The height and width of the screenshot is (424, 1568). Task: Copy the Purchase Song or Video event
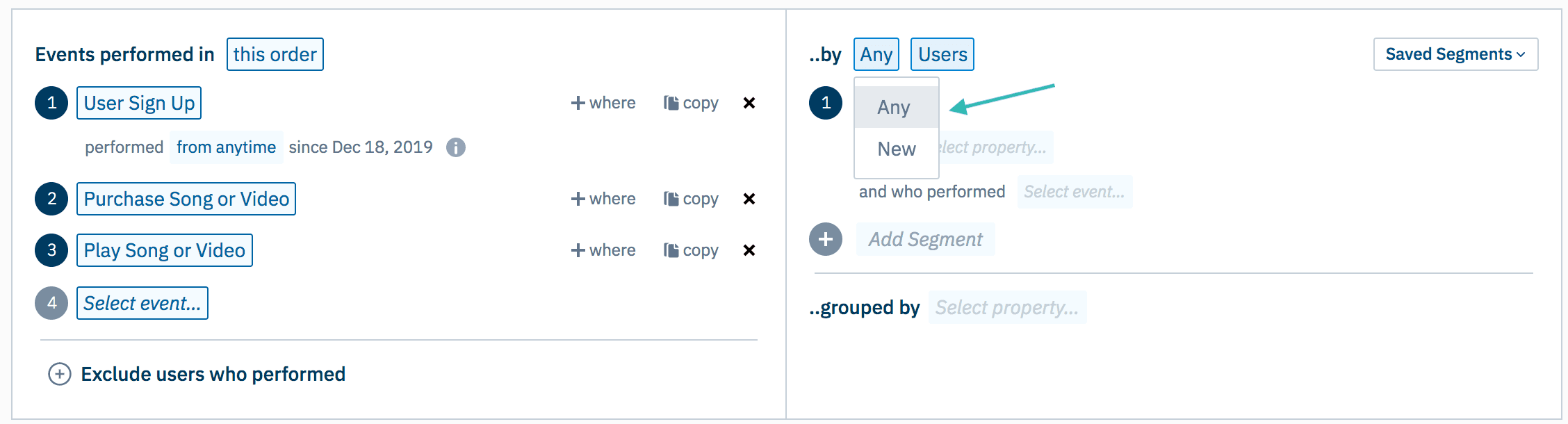click(691, 199)
